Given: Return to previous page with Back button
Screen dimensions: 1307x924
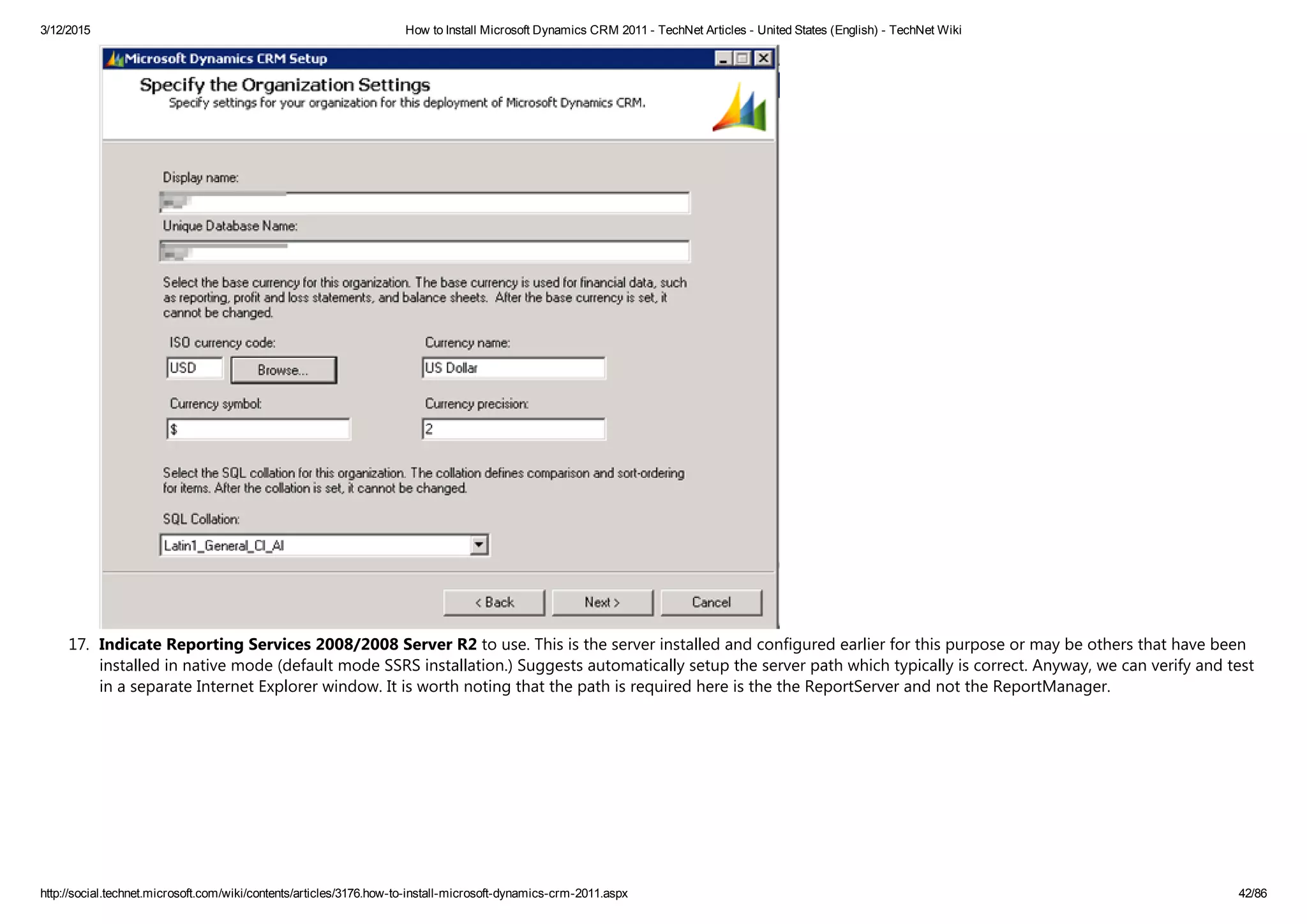Looking at the screenshot, I should (x=494, y=602).
